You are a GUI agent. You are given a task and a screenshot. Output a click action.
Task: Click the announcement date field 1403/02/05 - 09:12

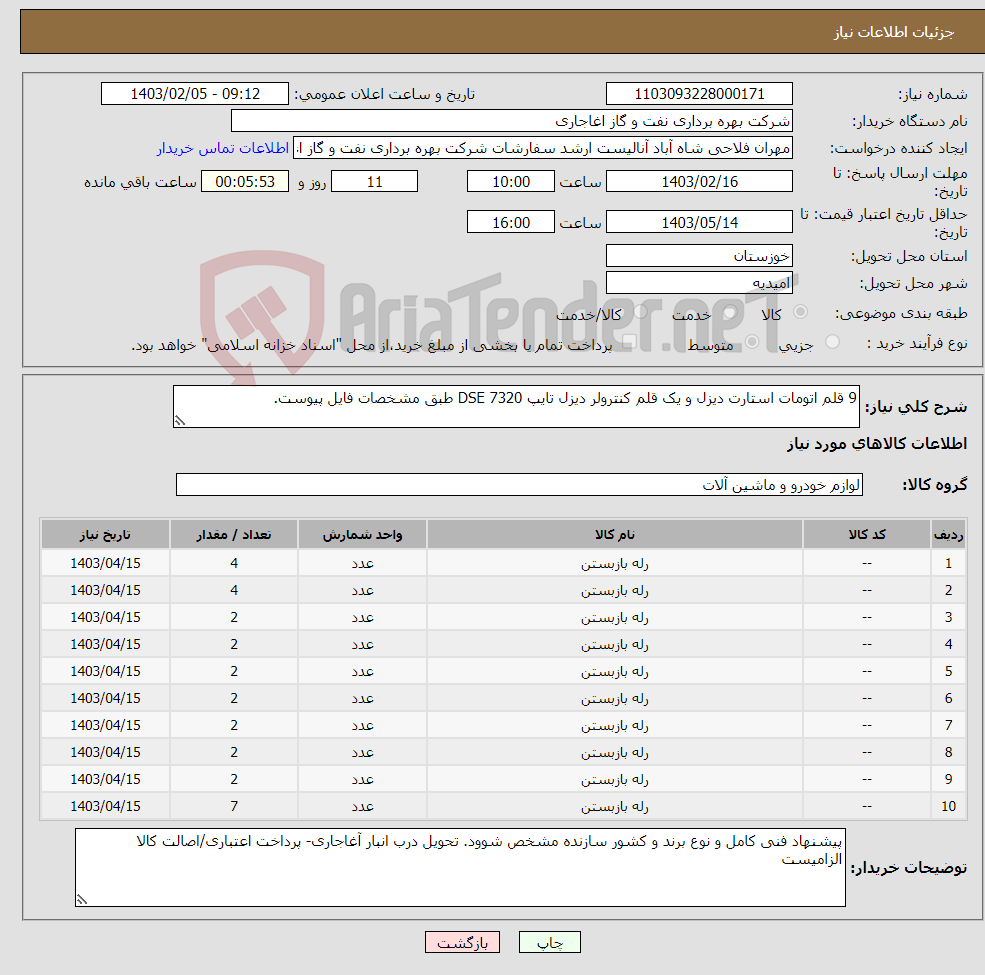[195, 94]
